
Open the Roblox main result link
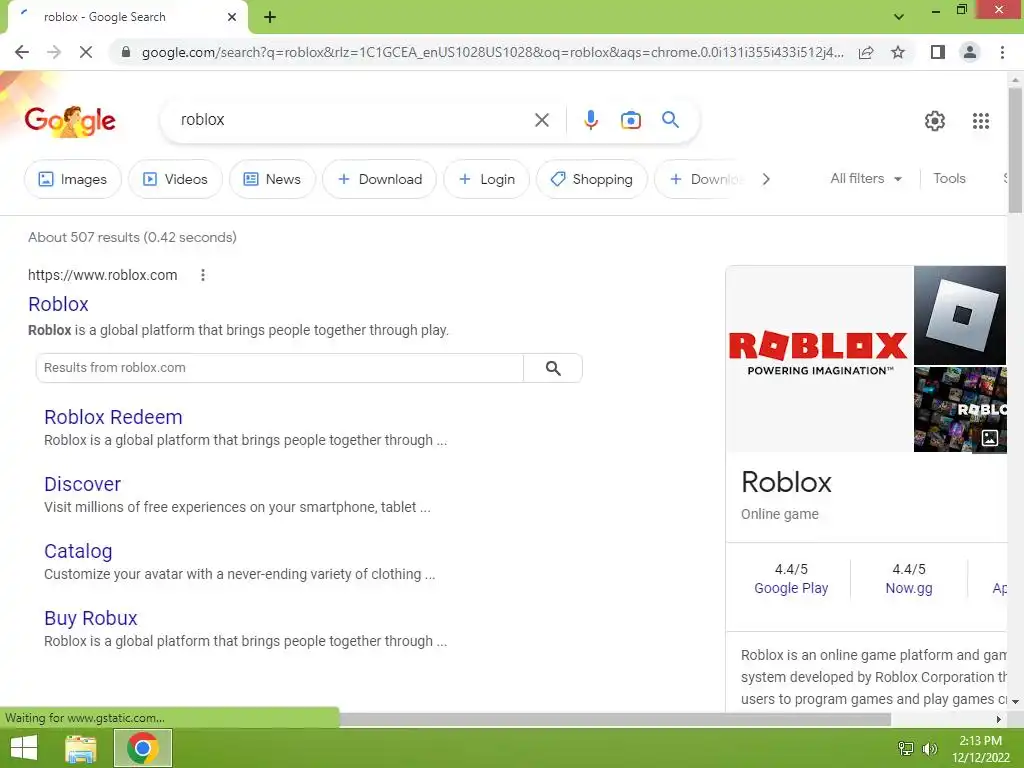click(x=58, y=304)
